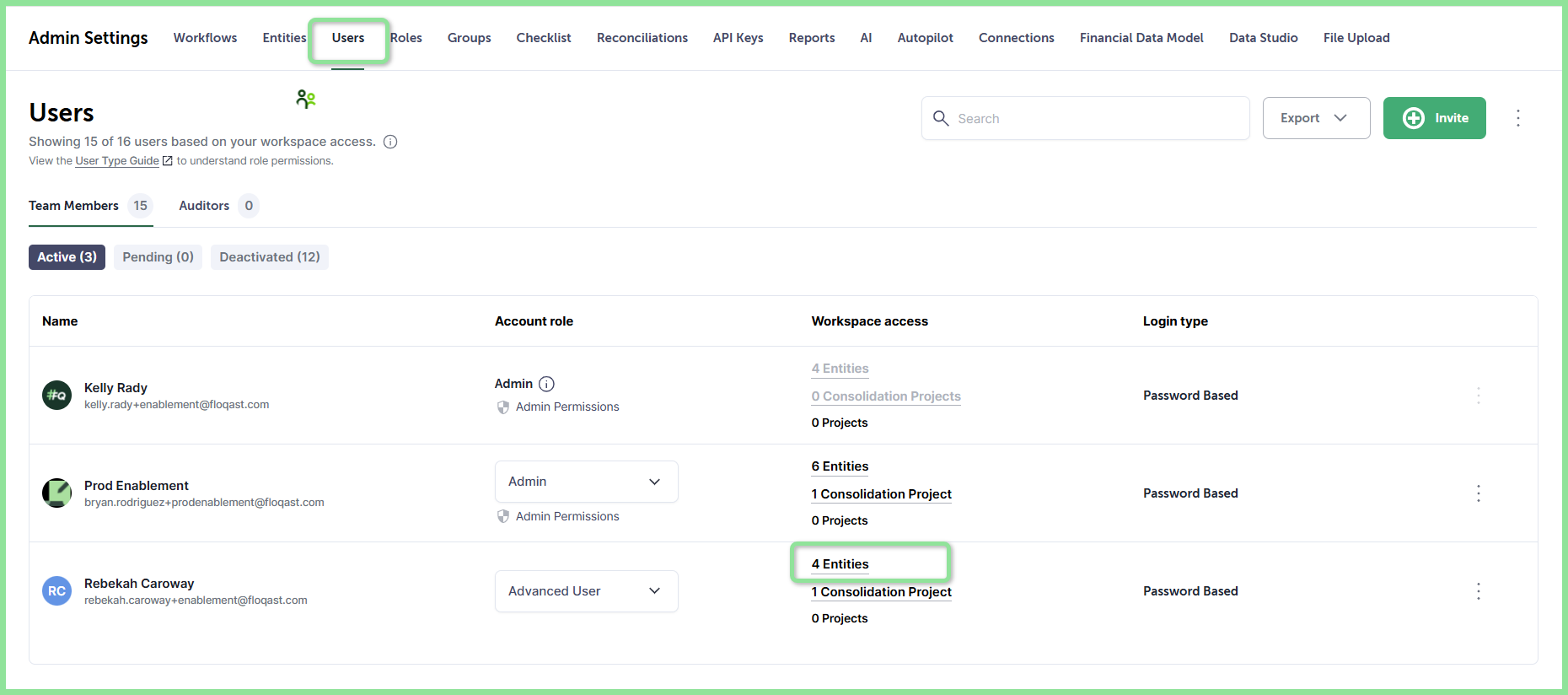The image size is (1568, 695).
Task: Open Kelly Rady's 4 Entities link
Action: click(x=840, y=369)
